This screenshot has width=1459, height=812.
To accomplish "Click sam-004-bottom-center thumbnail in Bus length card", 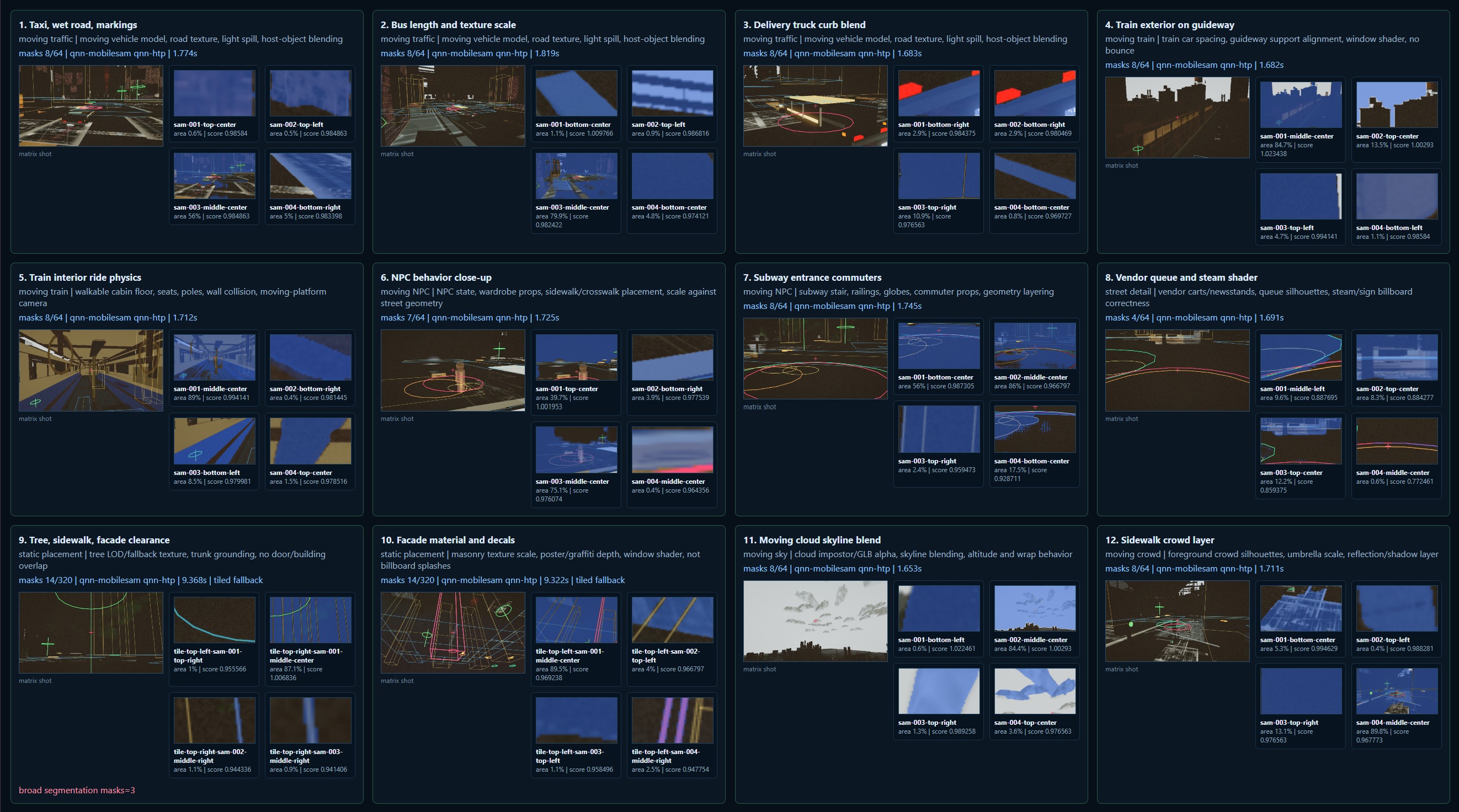I will tap(672, 176).
